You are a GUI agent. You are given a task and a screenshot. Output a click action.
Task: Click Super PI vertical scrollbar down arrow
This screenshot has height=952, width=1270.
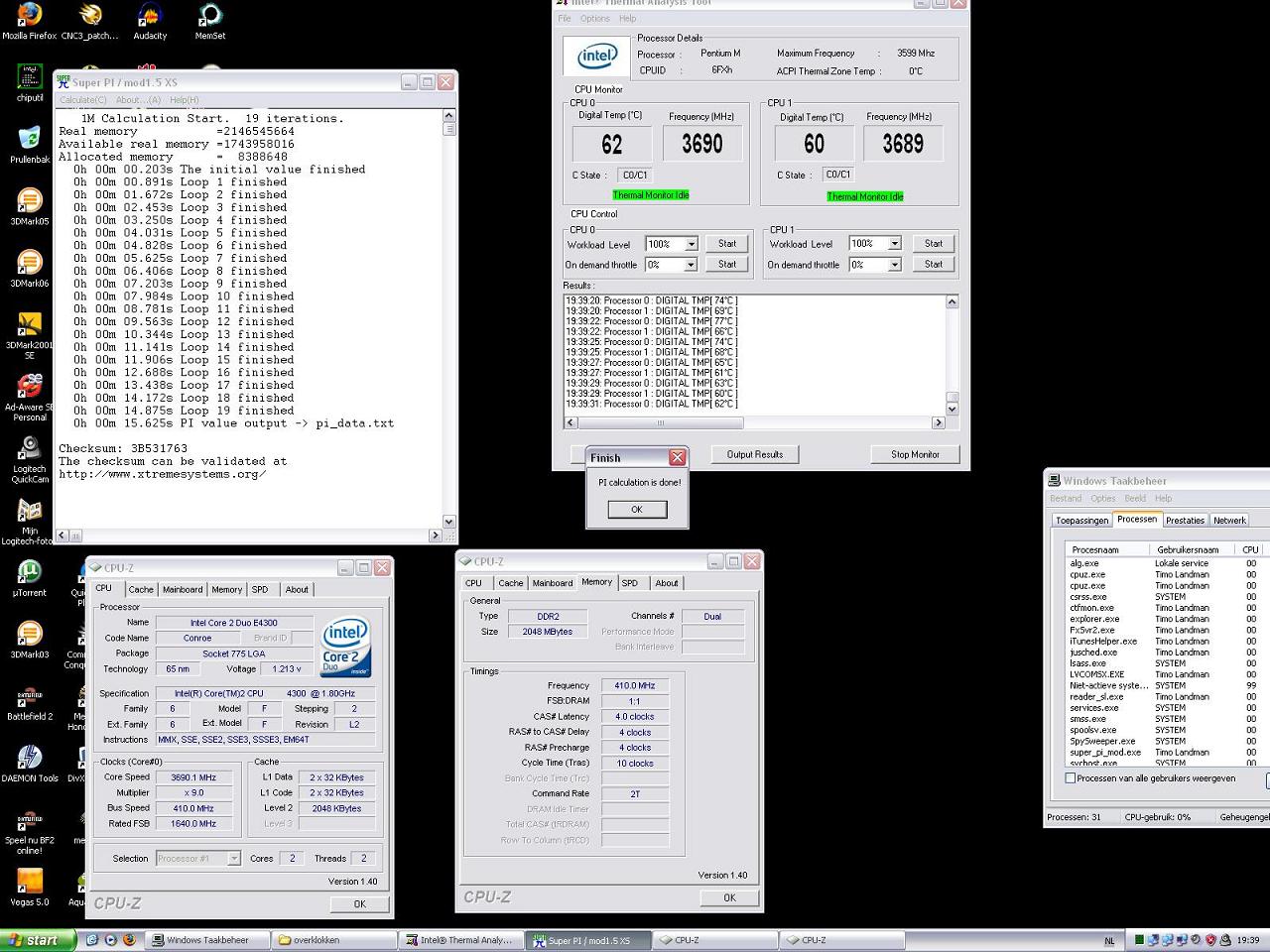click(448, 522)
